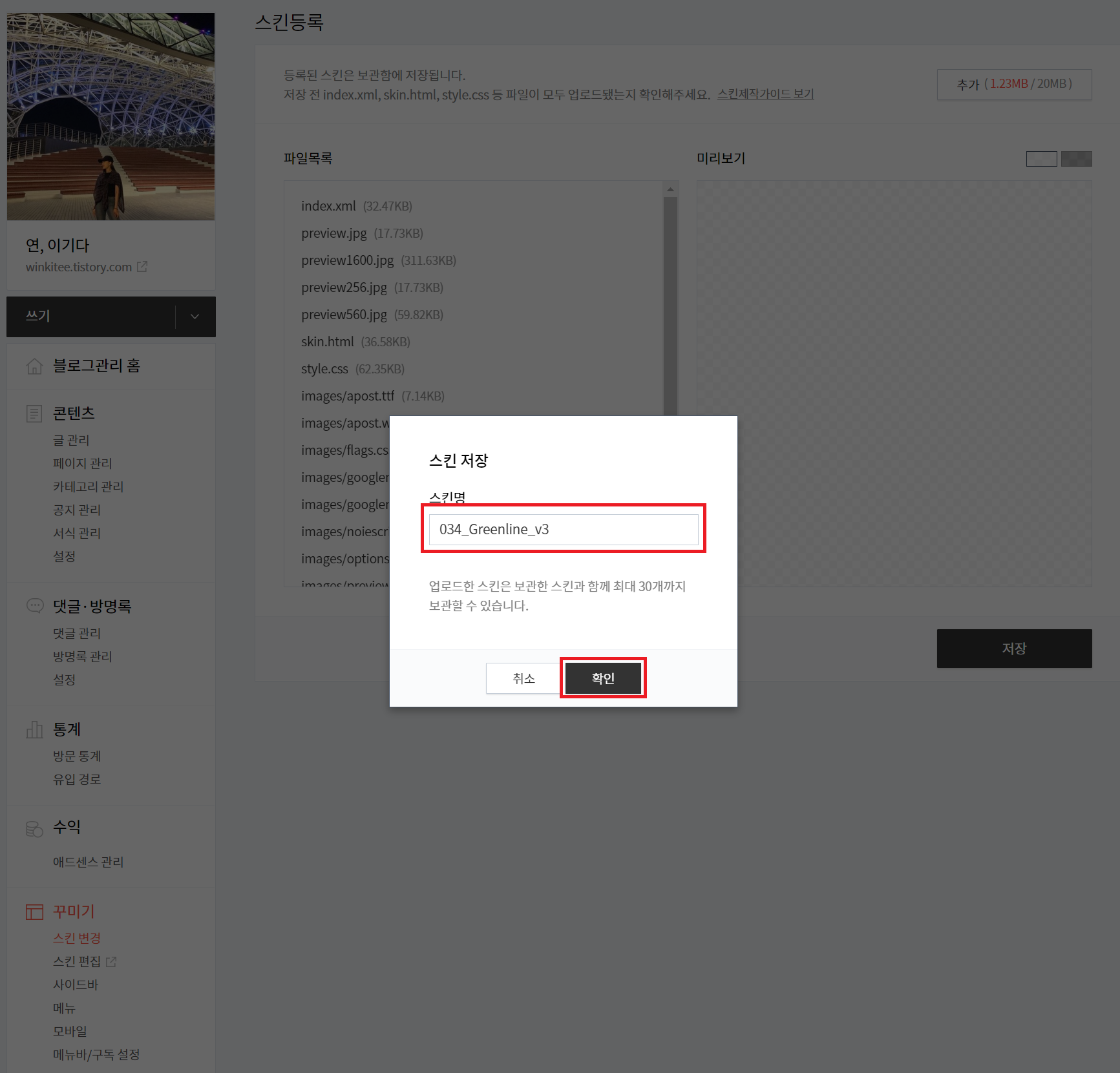The height and width of the screenshot is (1073, 1120).
Task: Click the 댓글·방명록 speech bubble icon
Action: tap(35, 606)
